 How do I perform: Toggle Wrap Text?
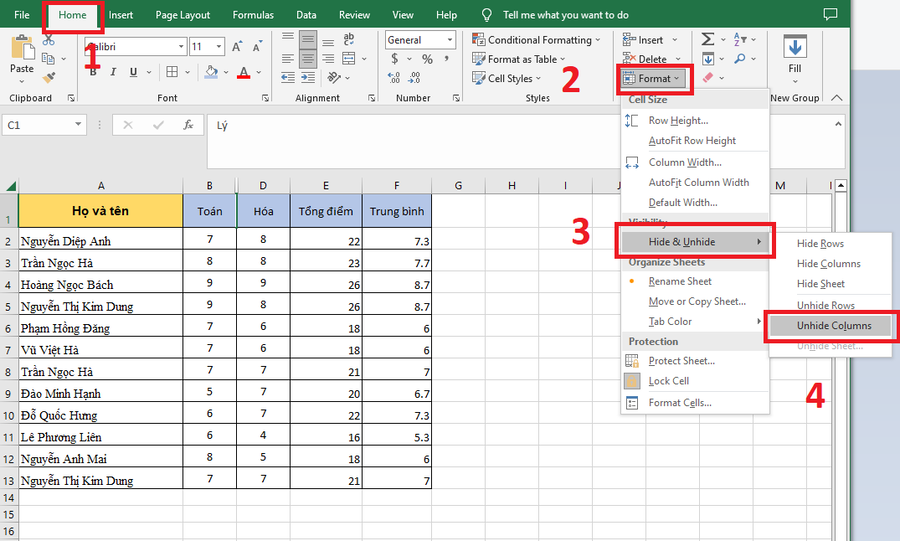(348, 39)
